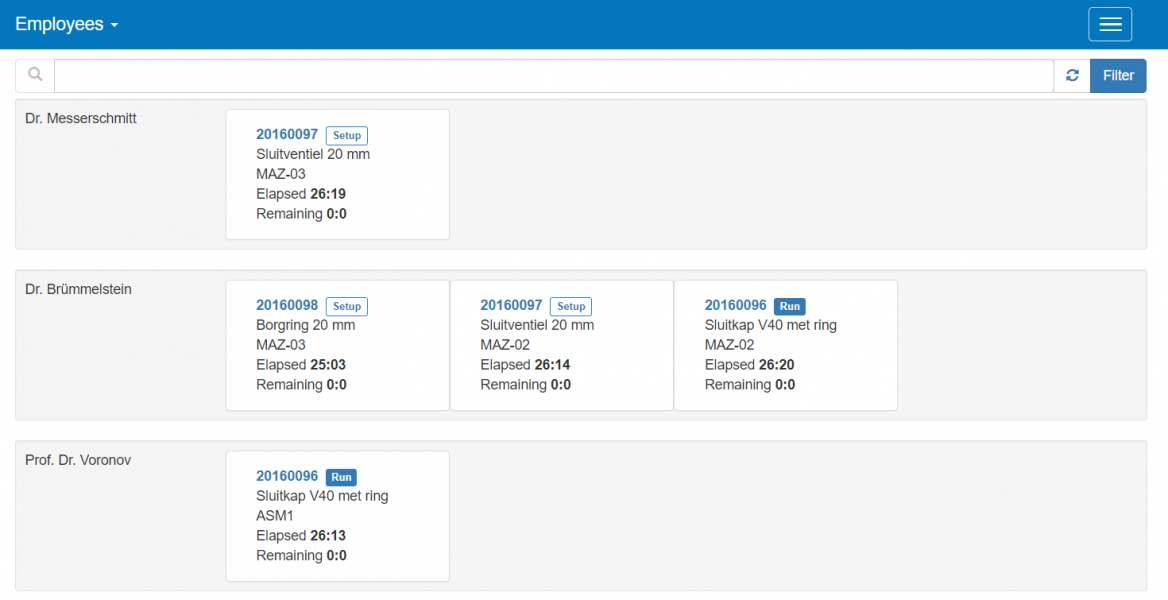
Task: Open order 20160097 under Dr. Brümmelstein
Action: [x=511, y=306]
